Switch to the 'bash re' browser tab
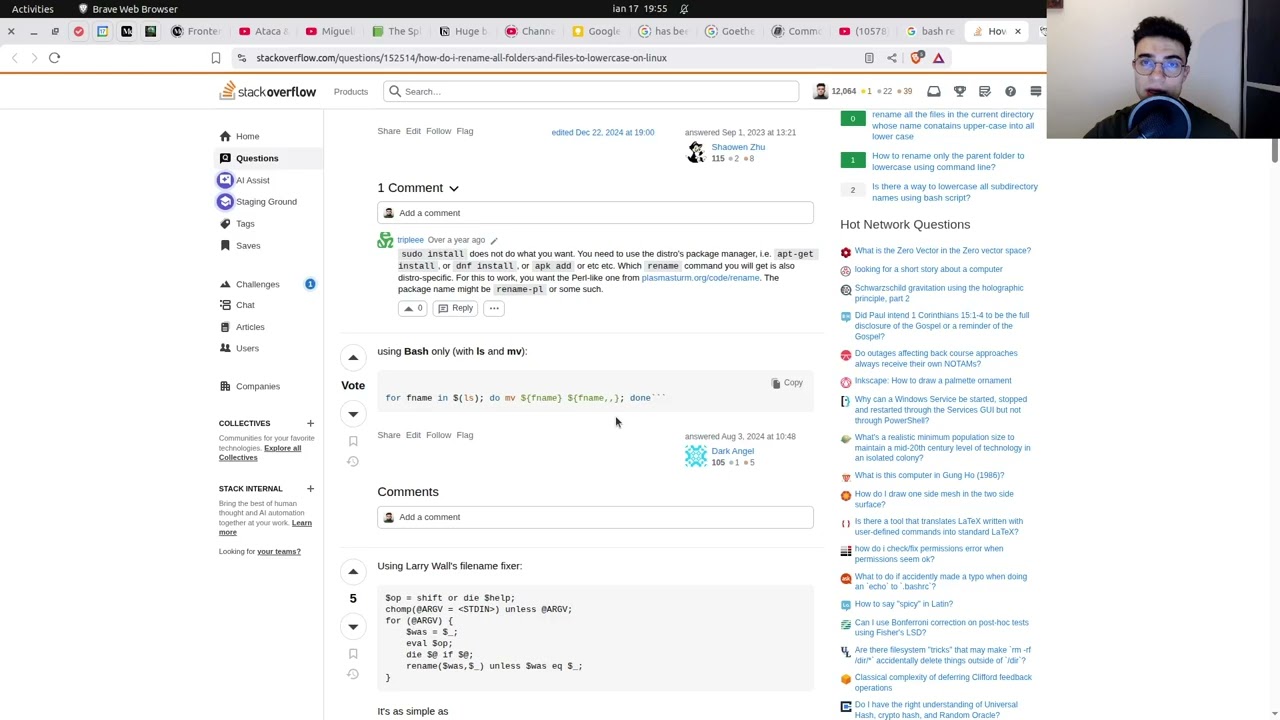This screenshot has width=1280, height=720. pyautogui.click(x=929, y=31)
